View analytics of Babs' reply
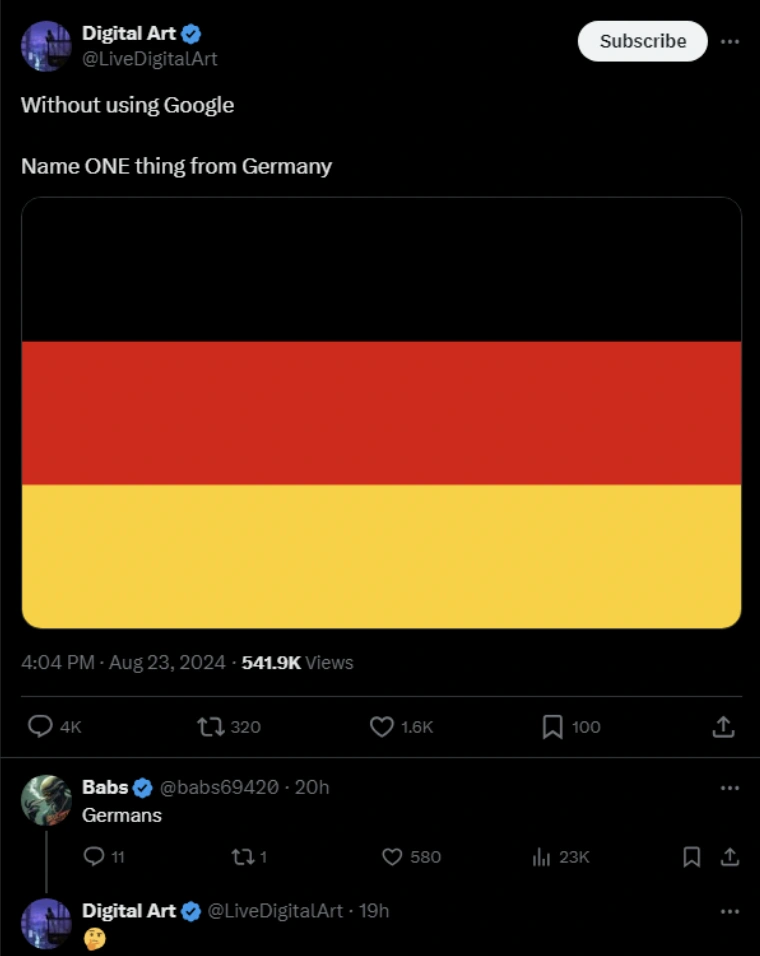This screenshot has width=760, height=956. click(541, 857)
